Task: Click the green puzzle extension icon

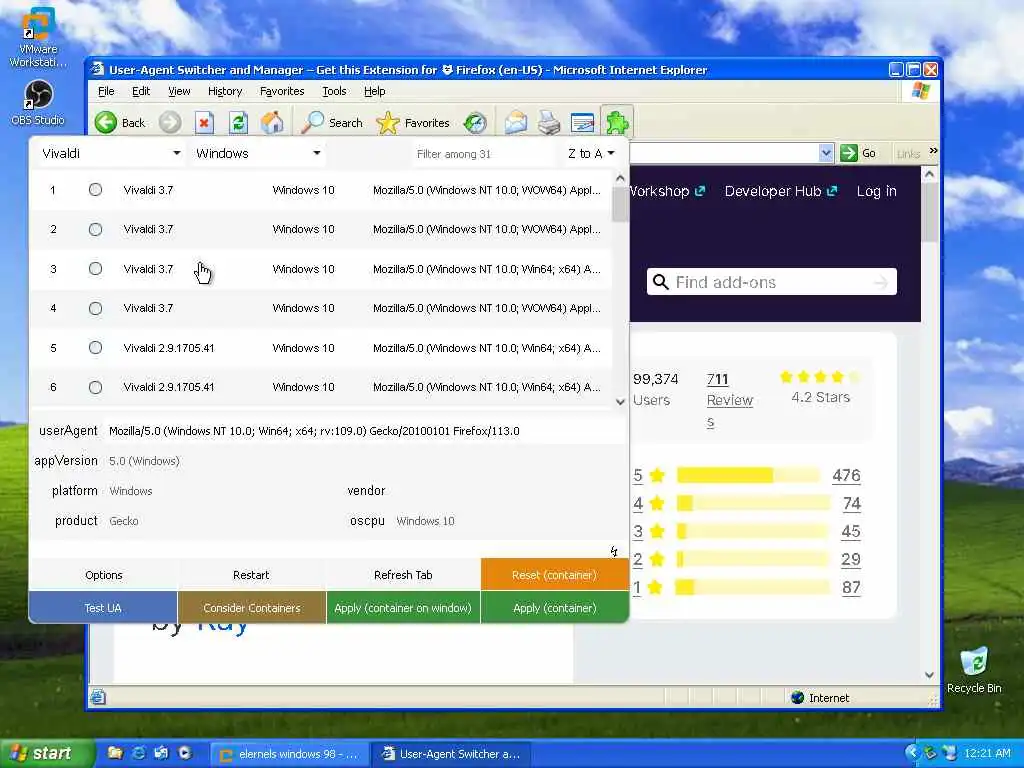Action: (x=616, y=122)
